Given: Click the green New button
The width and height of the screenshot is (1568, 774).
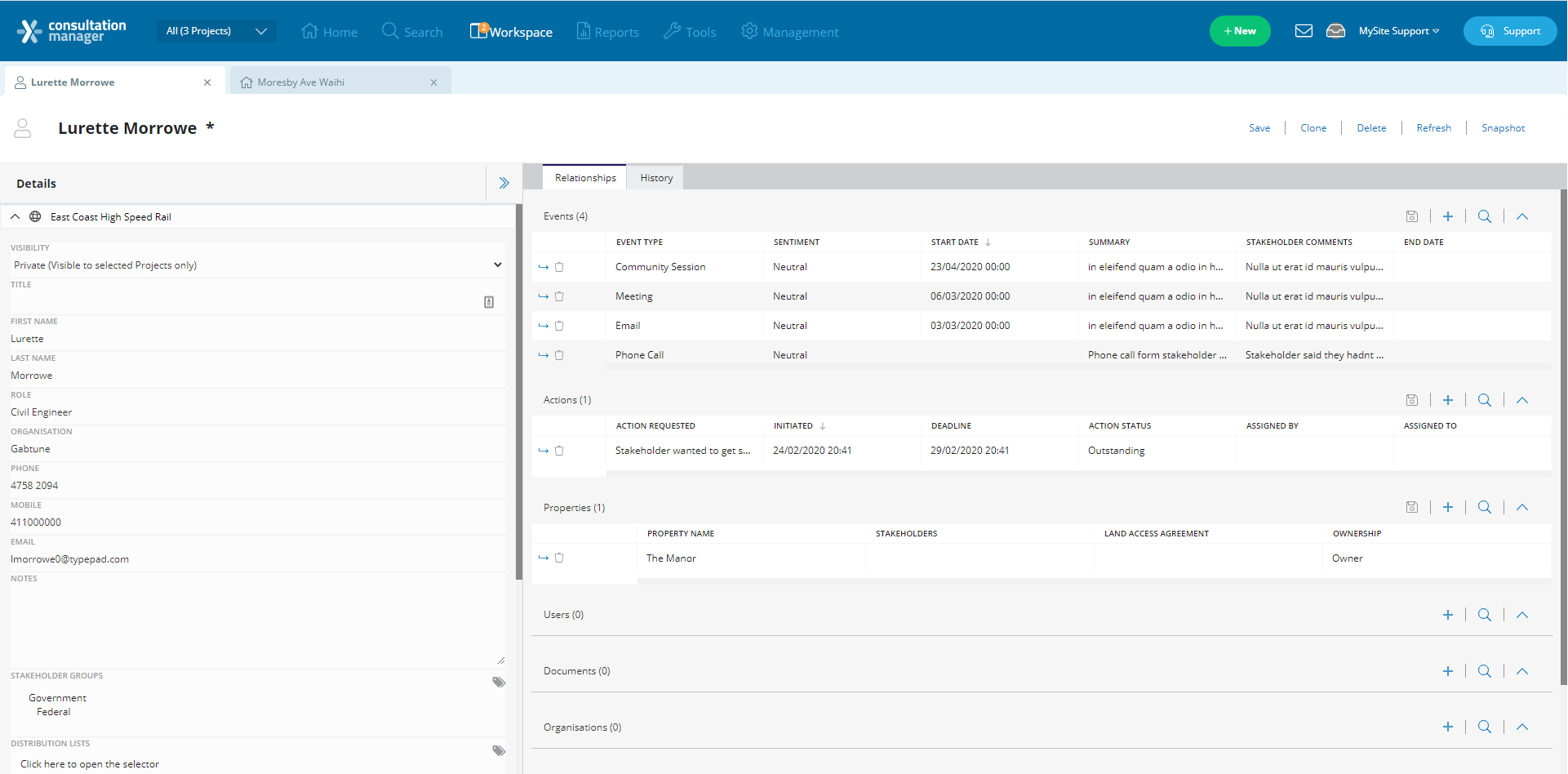Looking at the screenshot, I should [x=1240, y=31].
